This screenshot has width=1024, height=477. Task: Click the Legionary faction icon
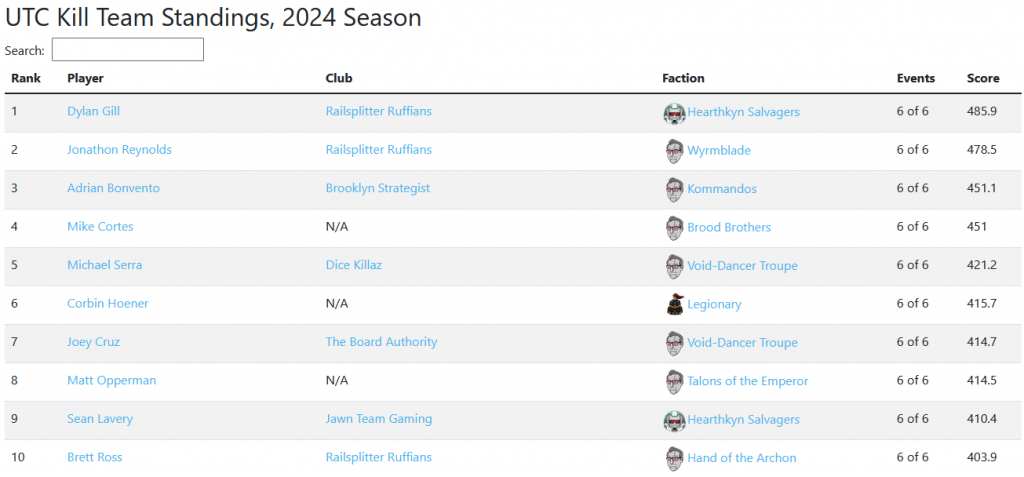click(674, 304)
